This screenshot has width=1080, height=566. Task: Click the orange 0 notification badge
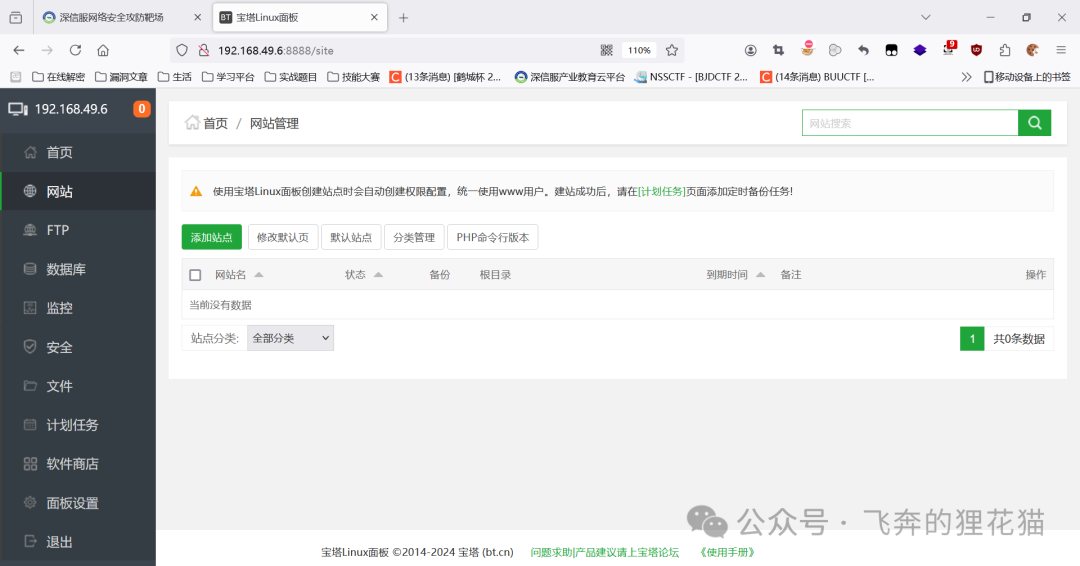pyautogui.click(x=142, y=109)
